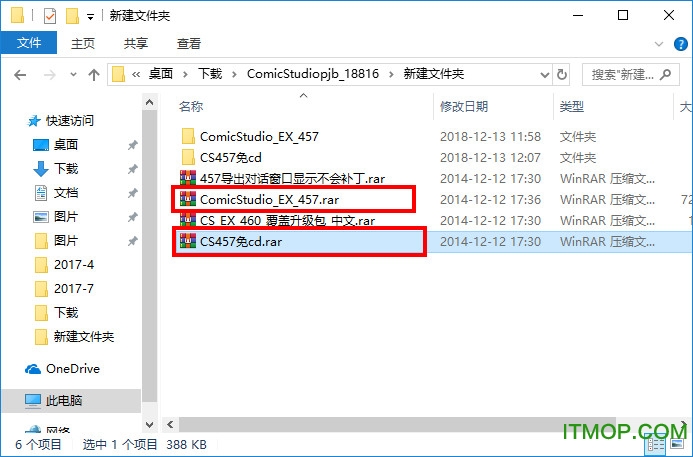This screenshot has height=457, width=693.
Task: Expand the ribbon with the chevron
Action: click(659, 44)
